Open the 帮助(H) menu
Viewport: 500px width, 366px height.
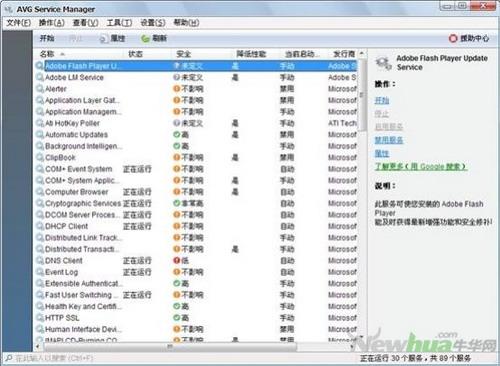(x=186, y=23)
